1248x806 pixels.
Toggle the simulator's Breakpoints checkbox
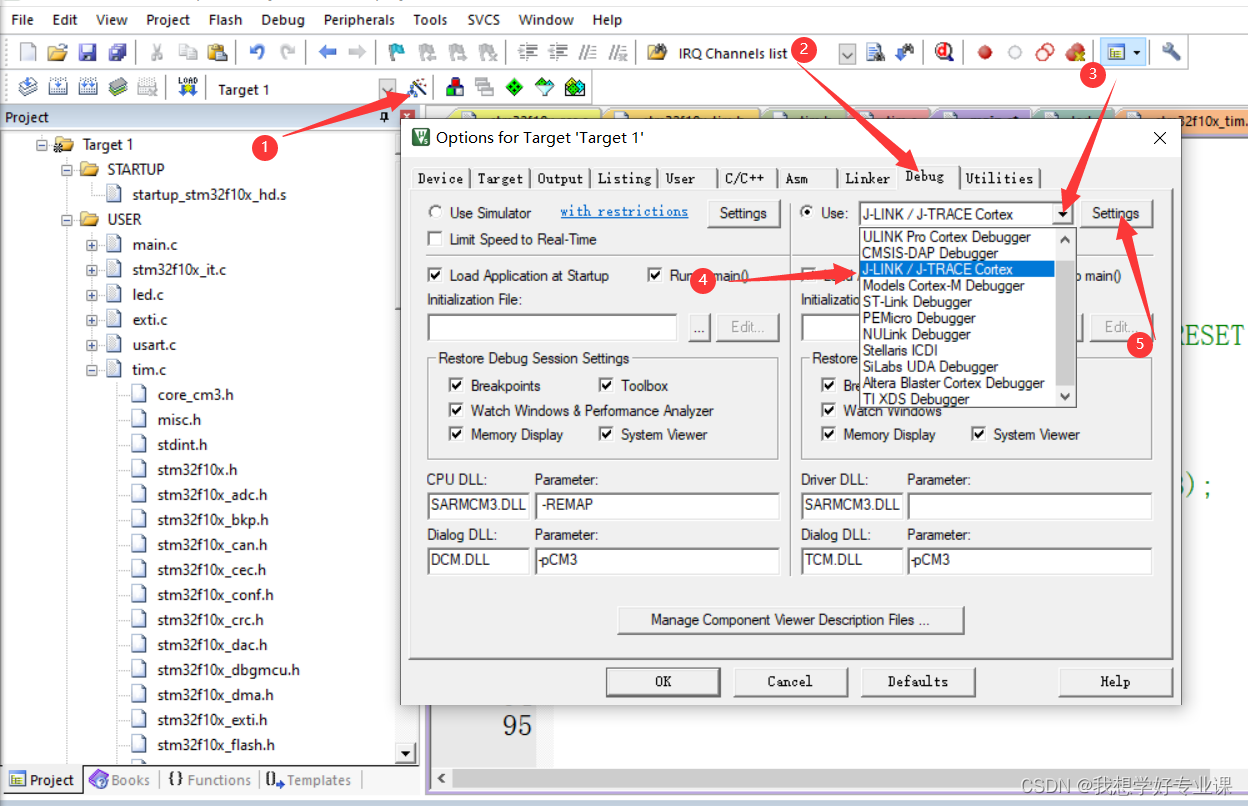(457, 385)
